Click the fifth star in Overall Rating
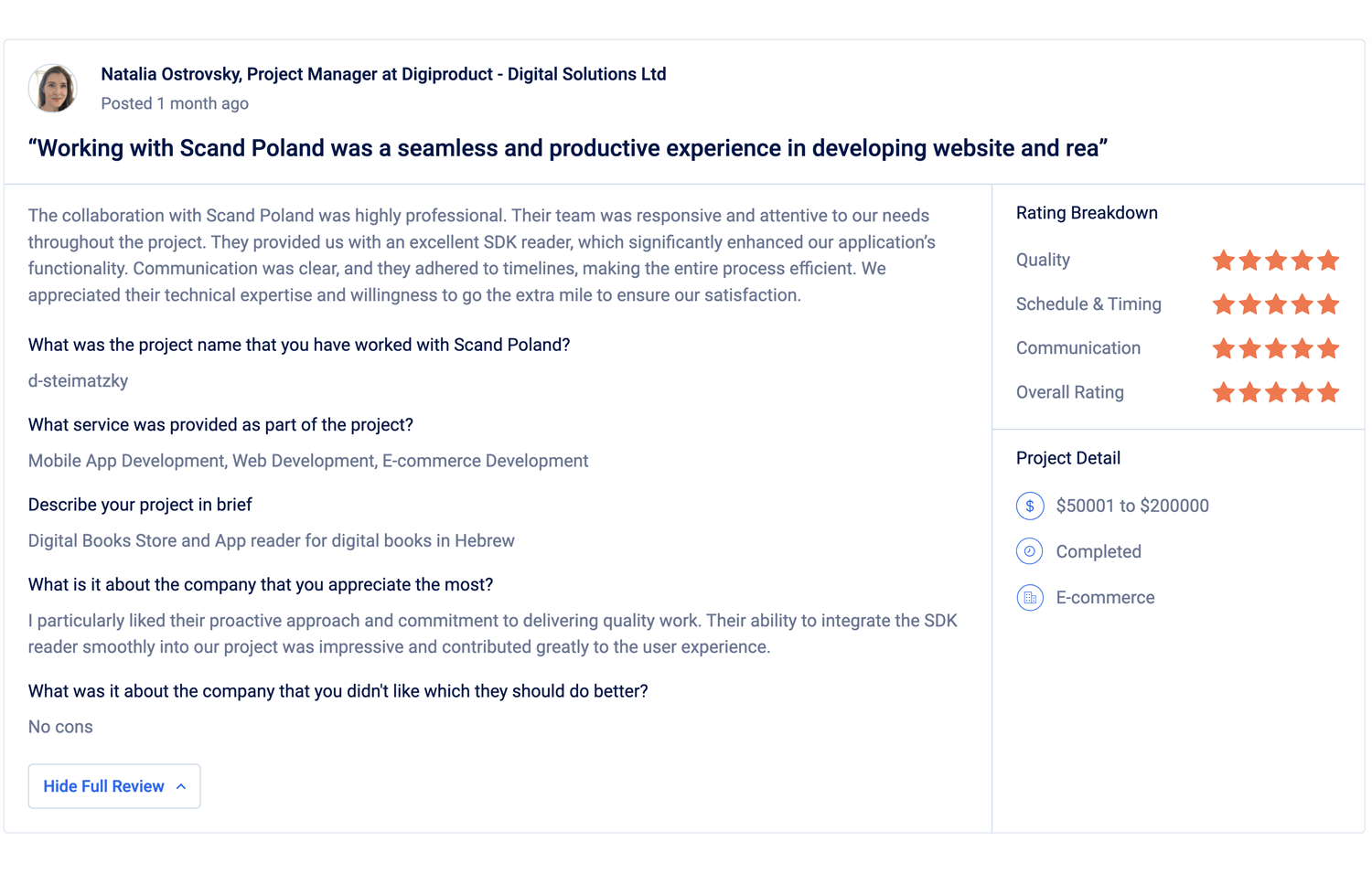This screenshot has height=874, width=1372. [x=1328, y=392]
